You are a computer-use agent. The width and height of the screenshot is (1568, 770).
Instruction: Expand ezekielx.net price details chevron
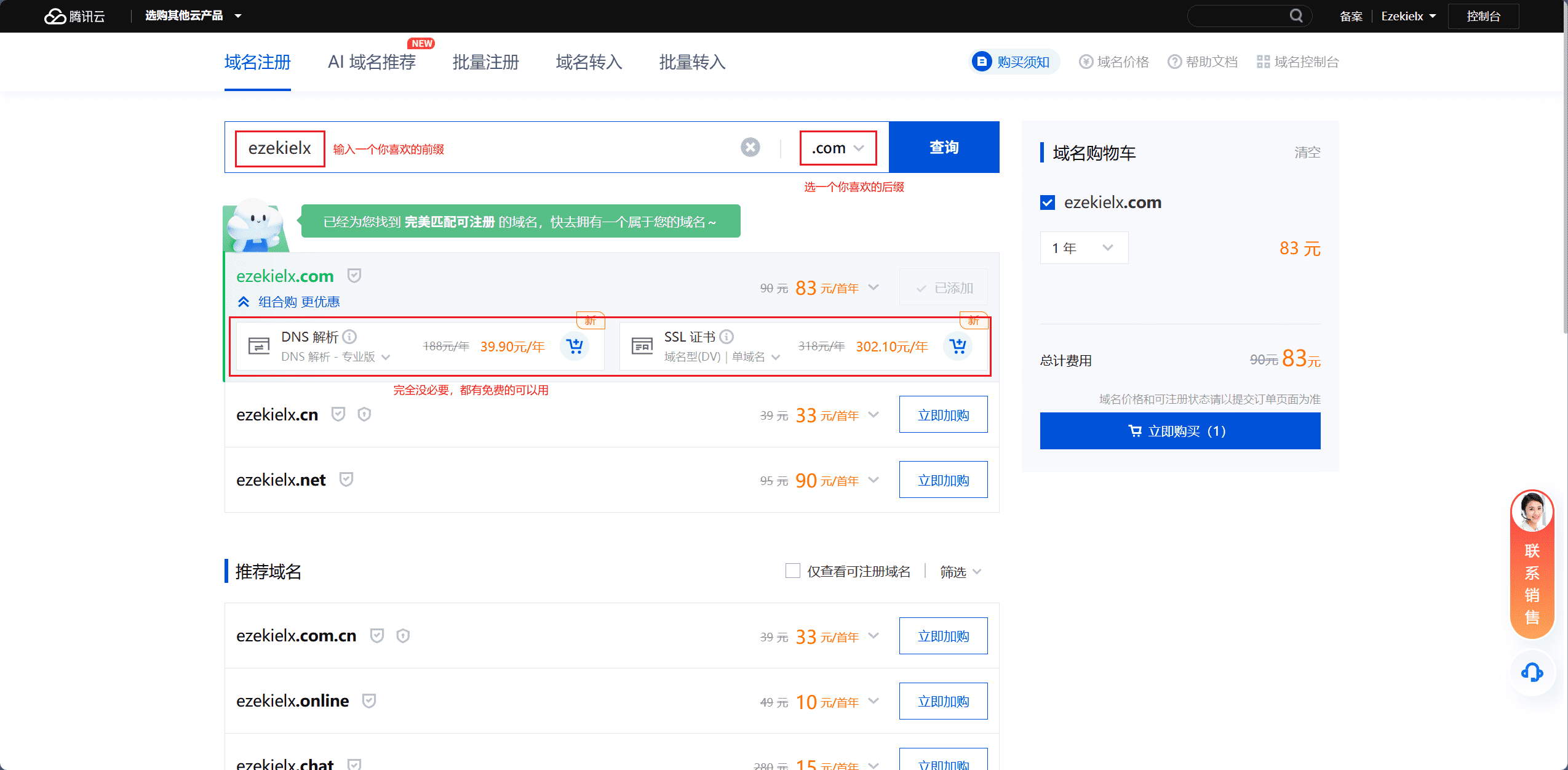click(x=874, y=480)
